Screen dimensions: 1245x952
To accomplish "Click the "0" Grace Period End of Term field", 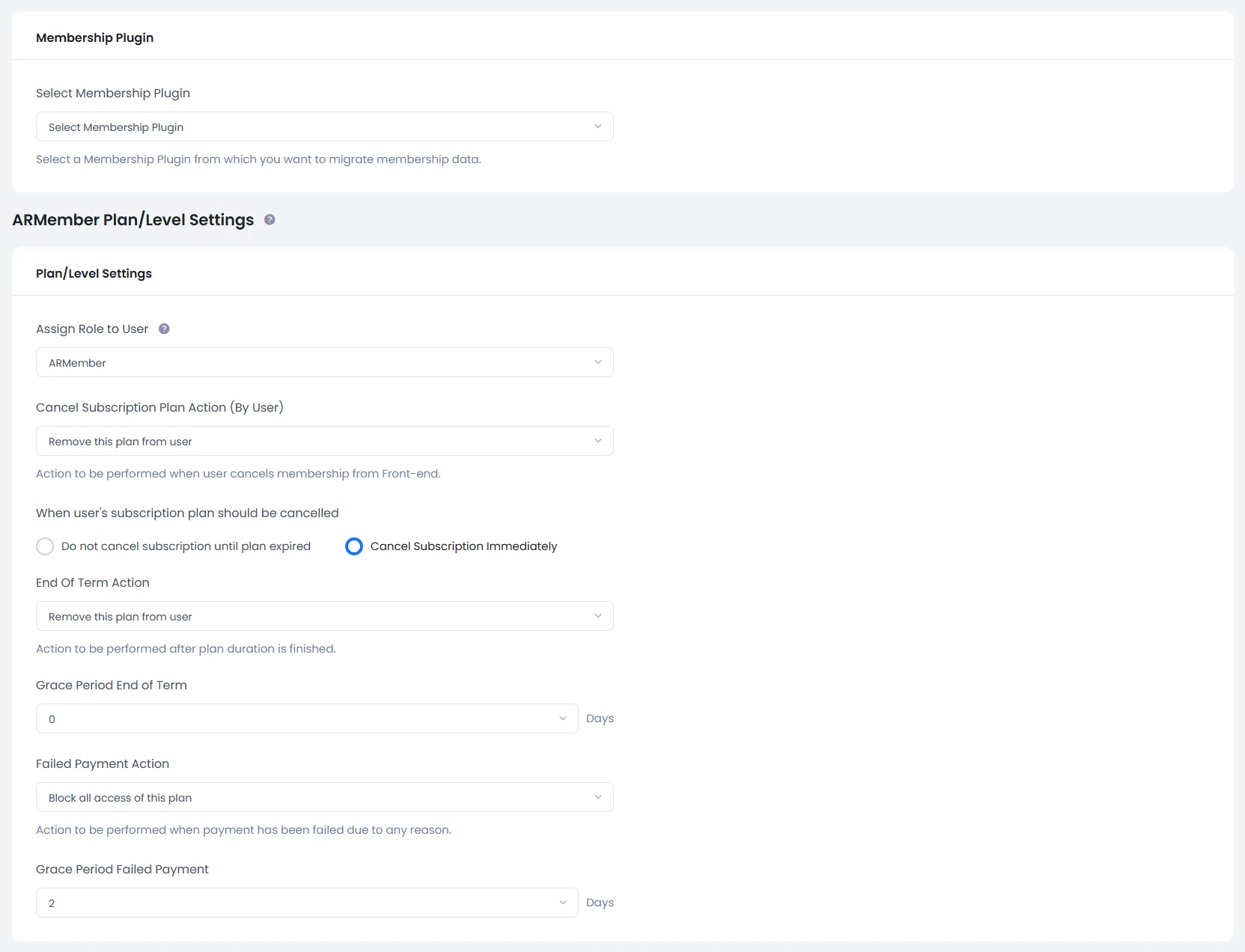I will click(x=299, y=718).
